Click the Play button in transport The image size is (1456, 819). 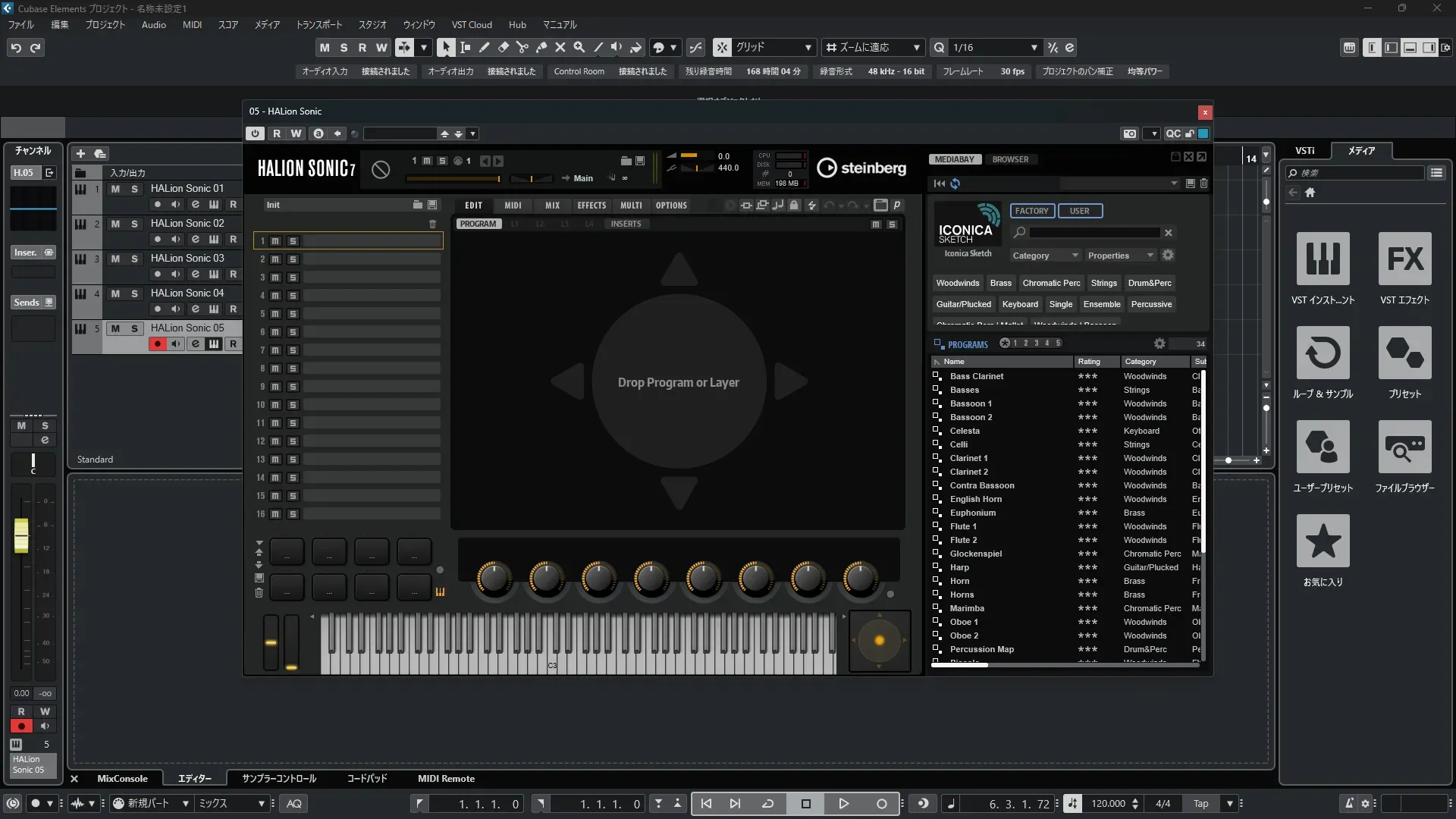(x=843, y=804)
